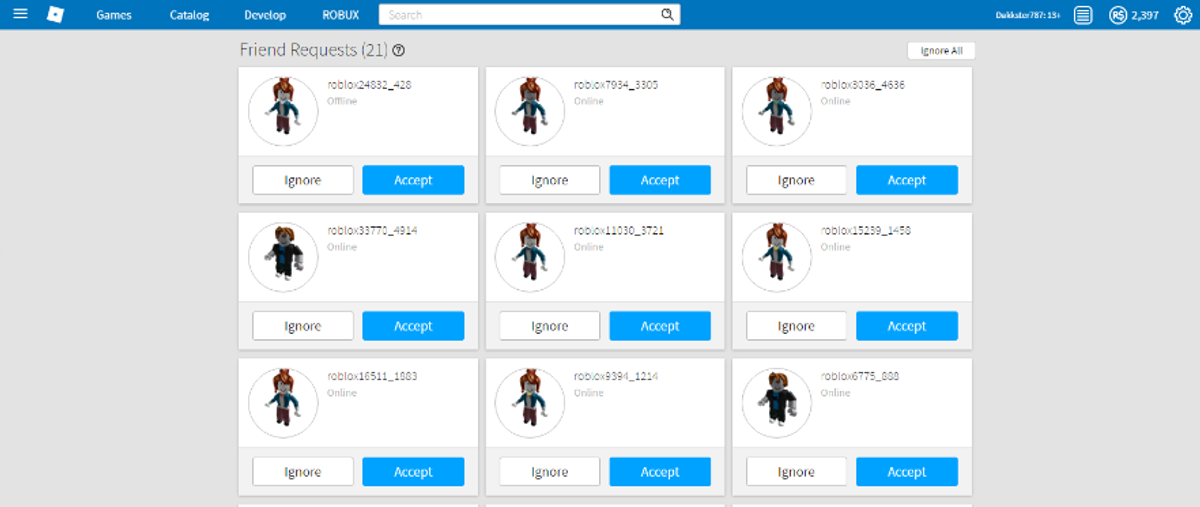
Task: Click the Friend Requests help question icon
Action: pyautogui.click(x=399, y=50)
